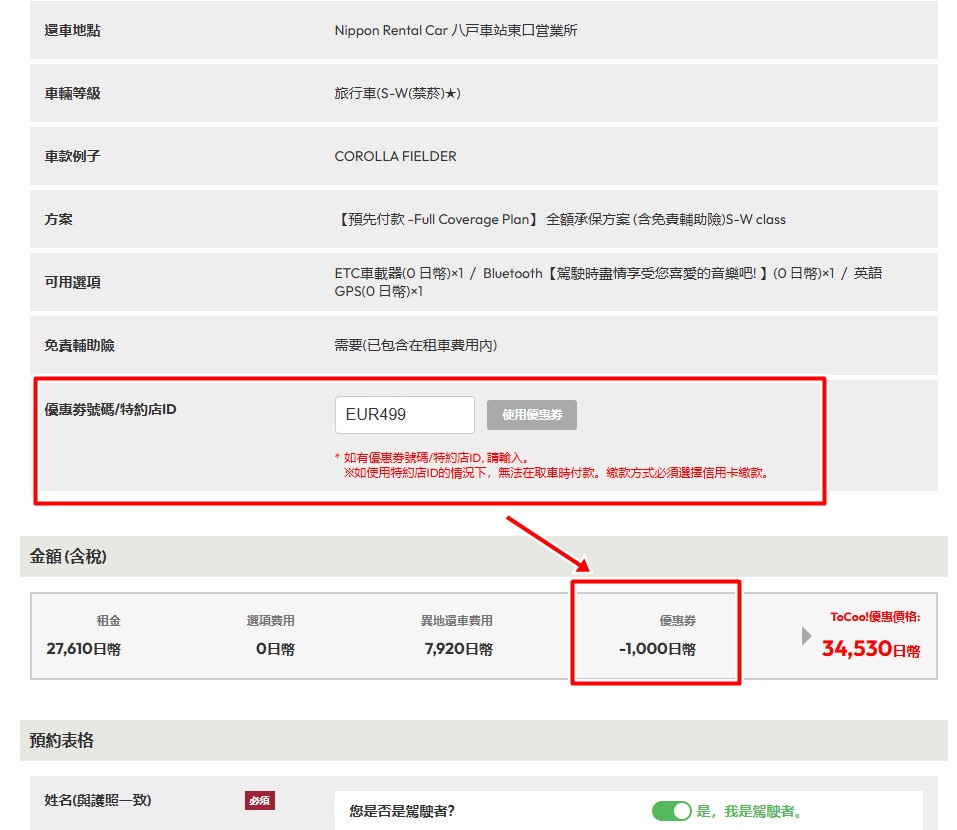Image resolution: width=957 pixels, height=830 pixels.
Task: Click the coupon code input field containing EUR499
Action: tap(404, 415)
